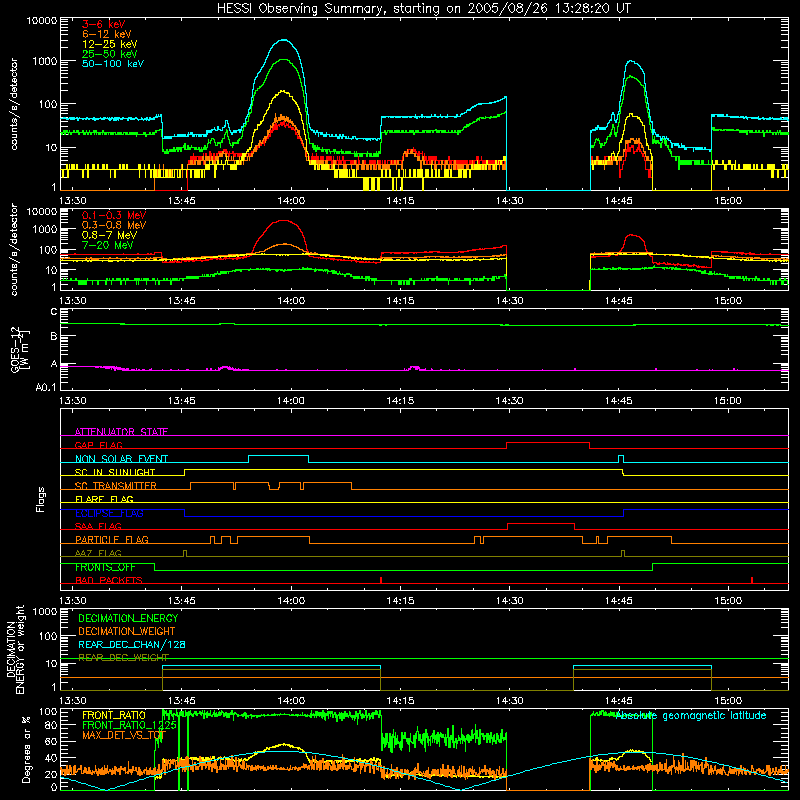Click the GOES-12 axis label
800x800 pixels.
click(x=19, y=349)
